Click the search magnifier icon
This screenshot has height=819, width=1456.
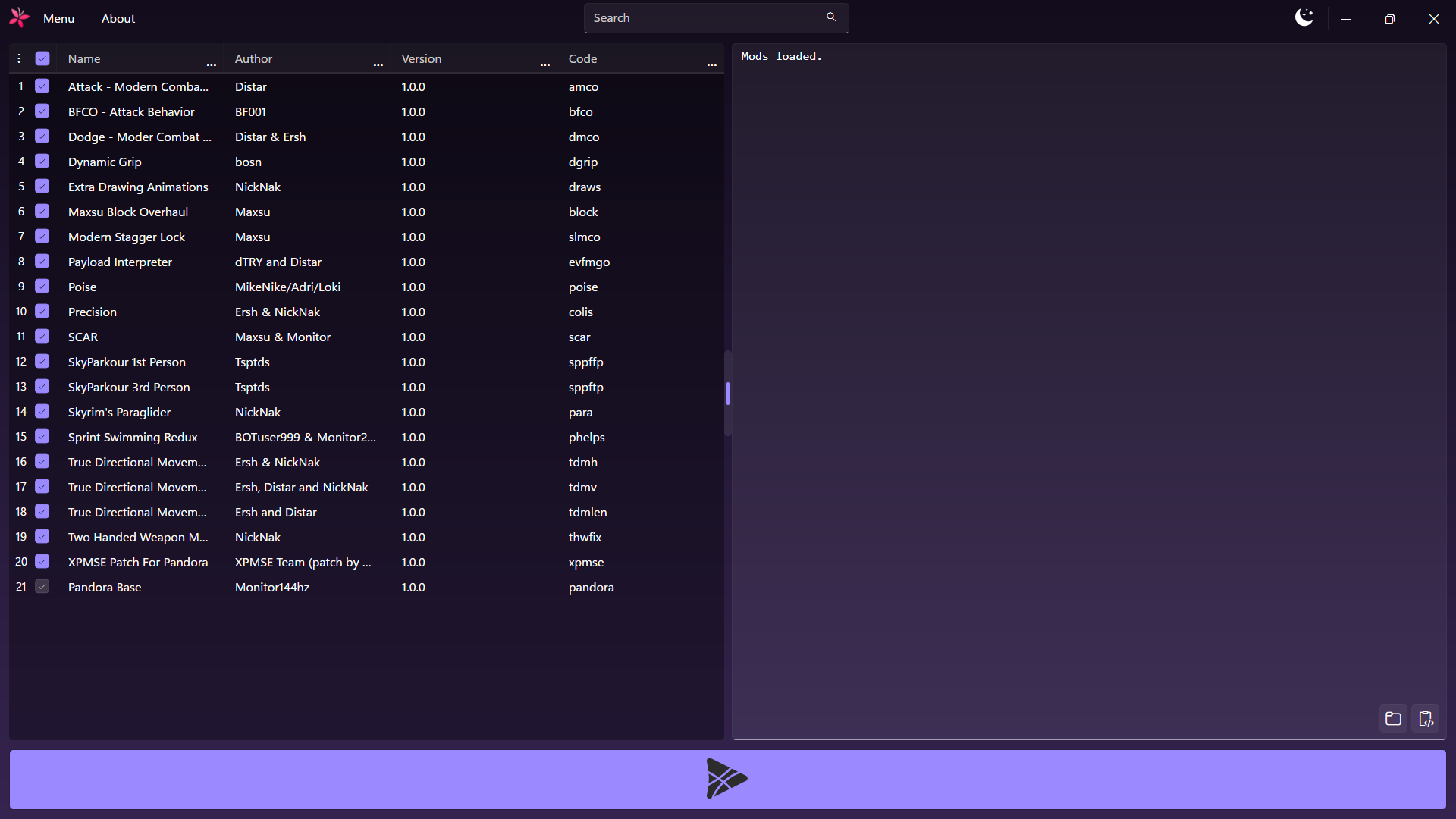click(x=831, y=17)
